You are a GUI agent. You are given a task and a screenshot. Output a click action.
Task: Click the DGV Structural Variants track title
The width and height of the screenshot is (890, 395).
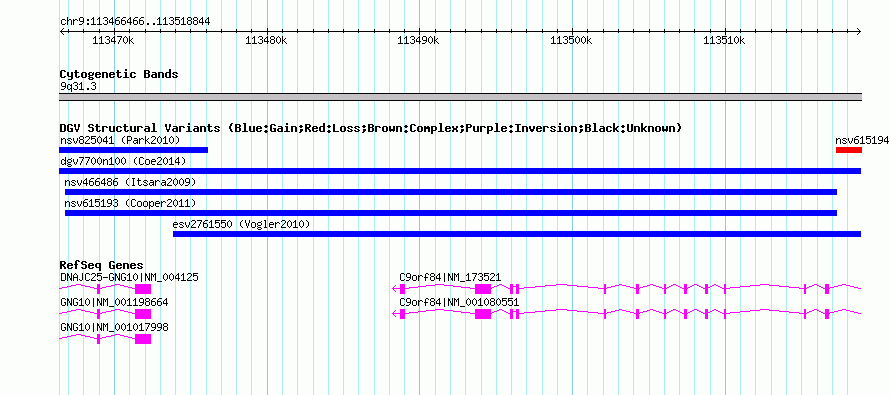pos(371,128)
